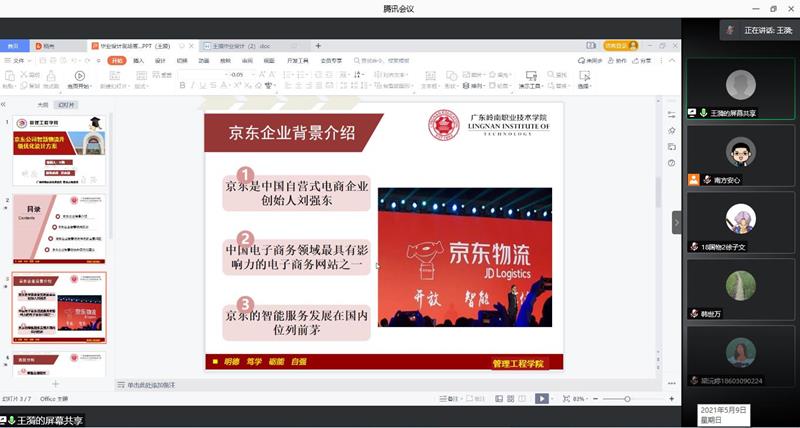The width and height of the screenshot is (800, 428).
Task: Click the add slide plus below thumbnails
Action: (x=55, y=384)
